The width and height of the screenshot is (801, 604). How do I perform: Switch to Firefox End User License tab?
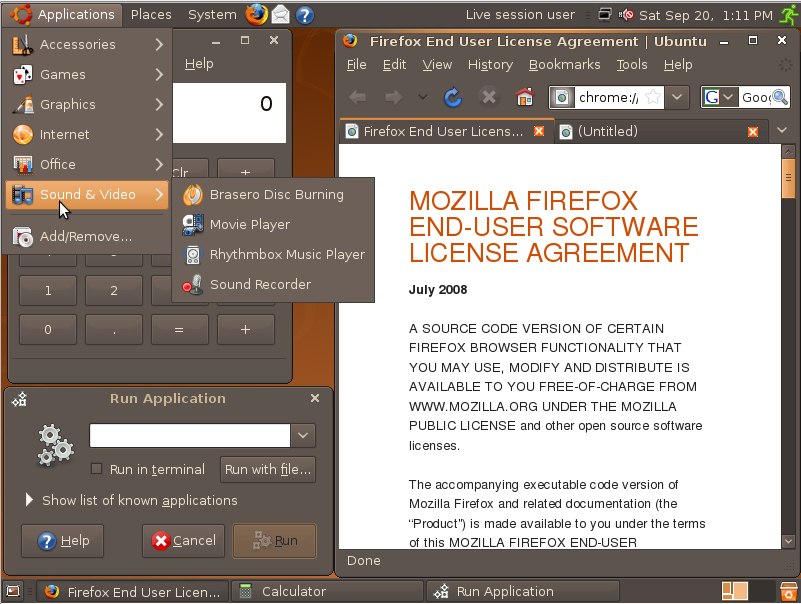[443, 132]
